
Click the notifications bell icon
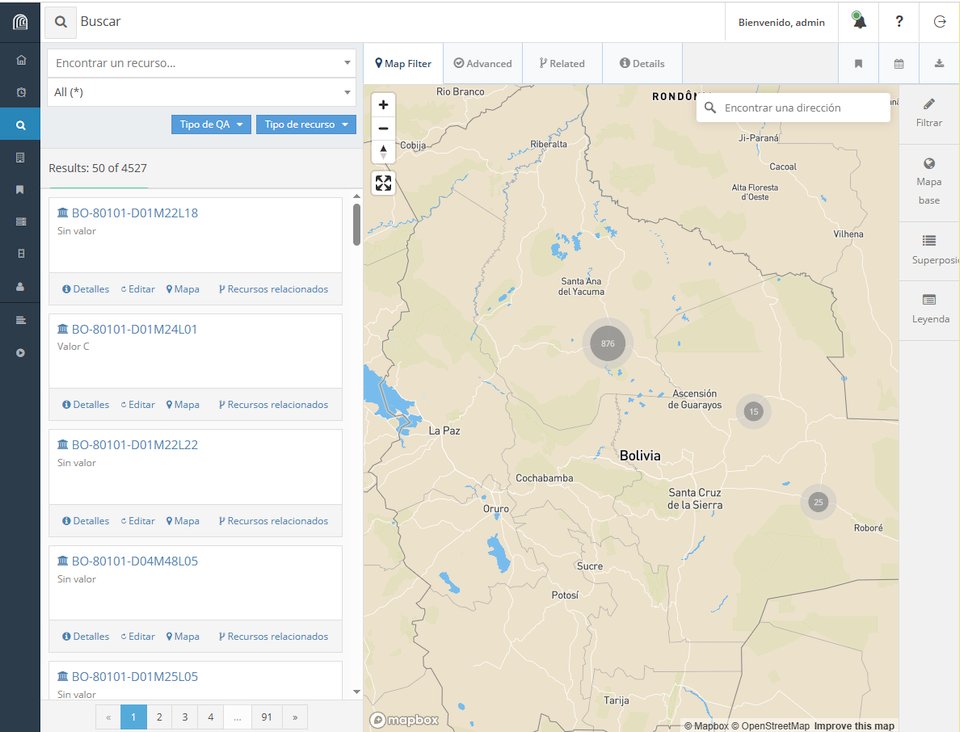[859, 22]
